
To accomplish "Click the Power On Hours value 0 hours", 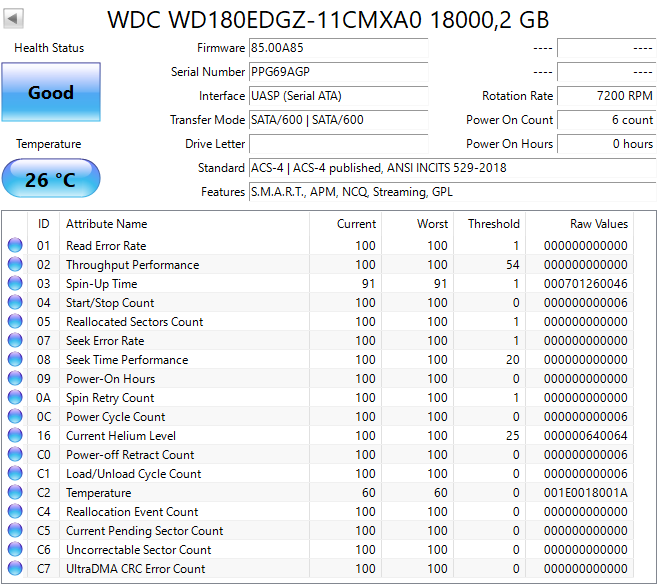I will (x=607, y=144).
